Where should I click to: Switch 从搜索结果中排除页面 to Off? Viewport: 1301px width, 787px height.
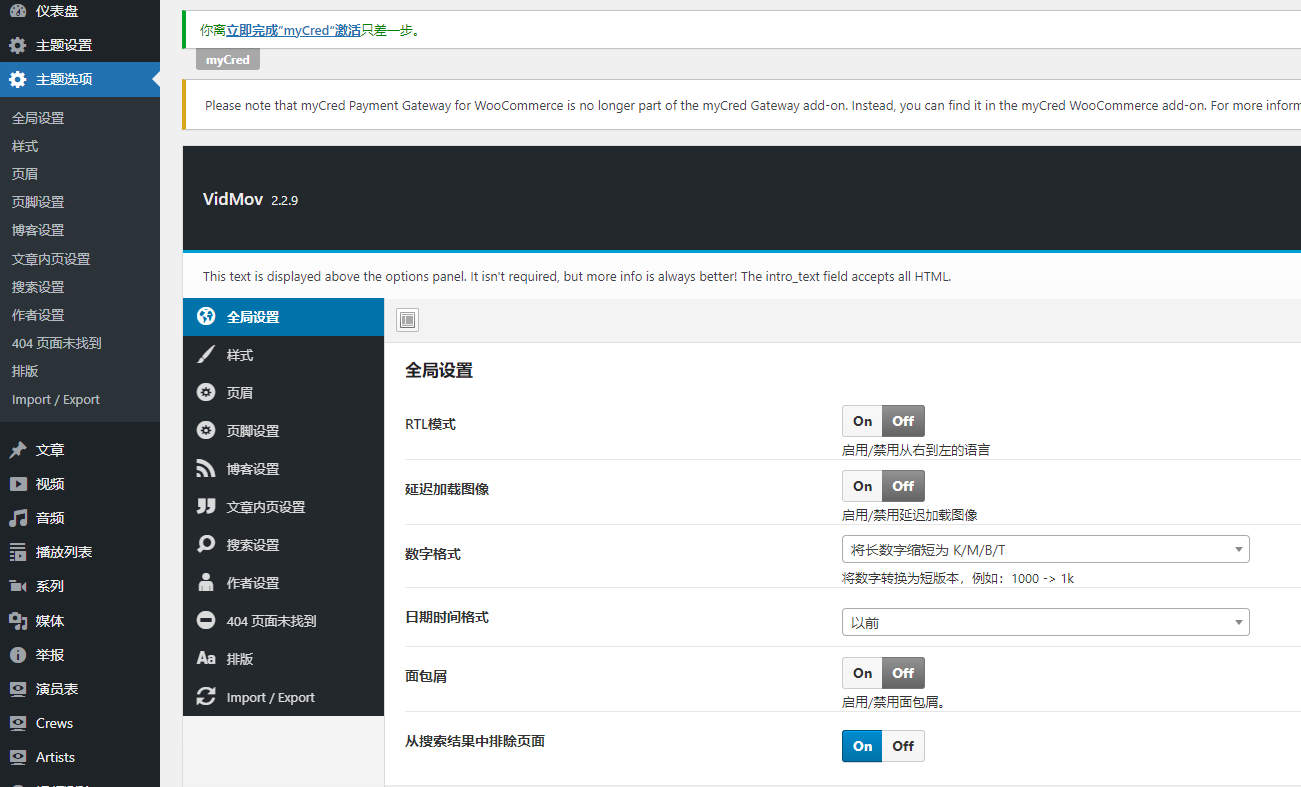pos(904,746)
